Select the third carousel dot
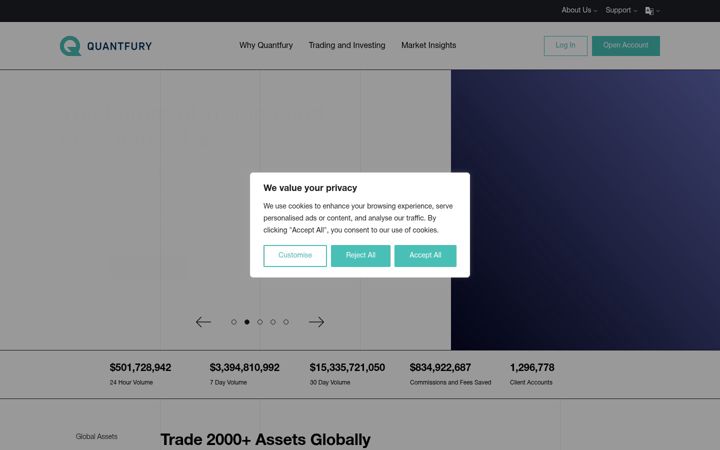720x450 pixels. [260, 322]
